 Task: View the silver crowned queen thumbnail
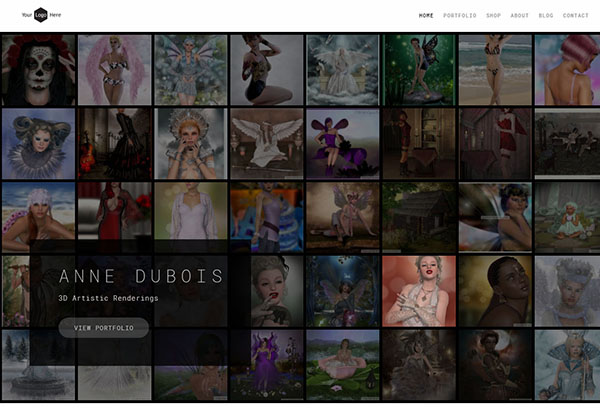(190, 143)
